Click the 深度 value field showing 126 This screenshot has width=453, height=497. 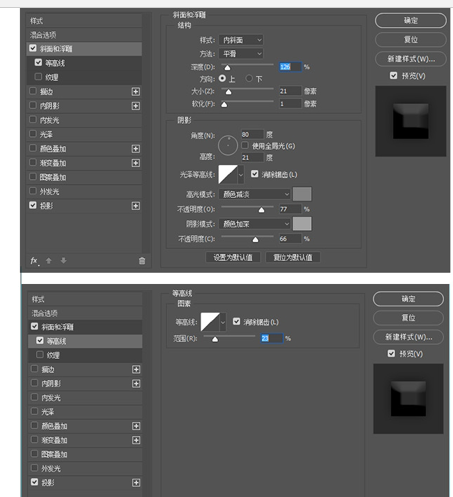(x=290, y=67)
